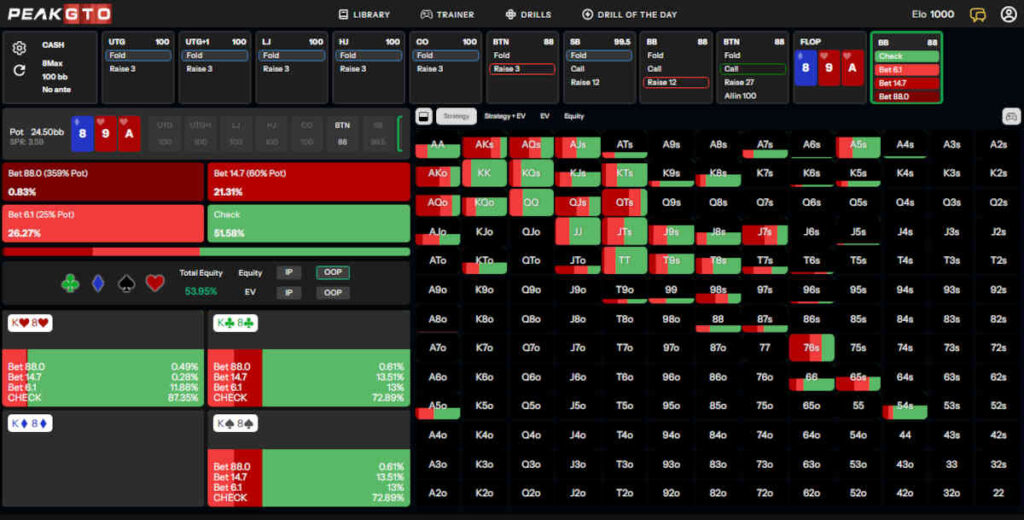Toggle EV OOP option
1024x520 pixels.
(x=333, y=293)
